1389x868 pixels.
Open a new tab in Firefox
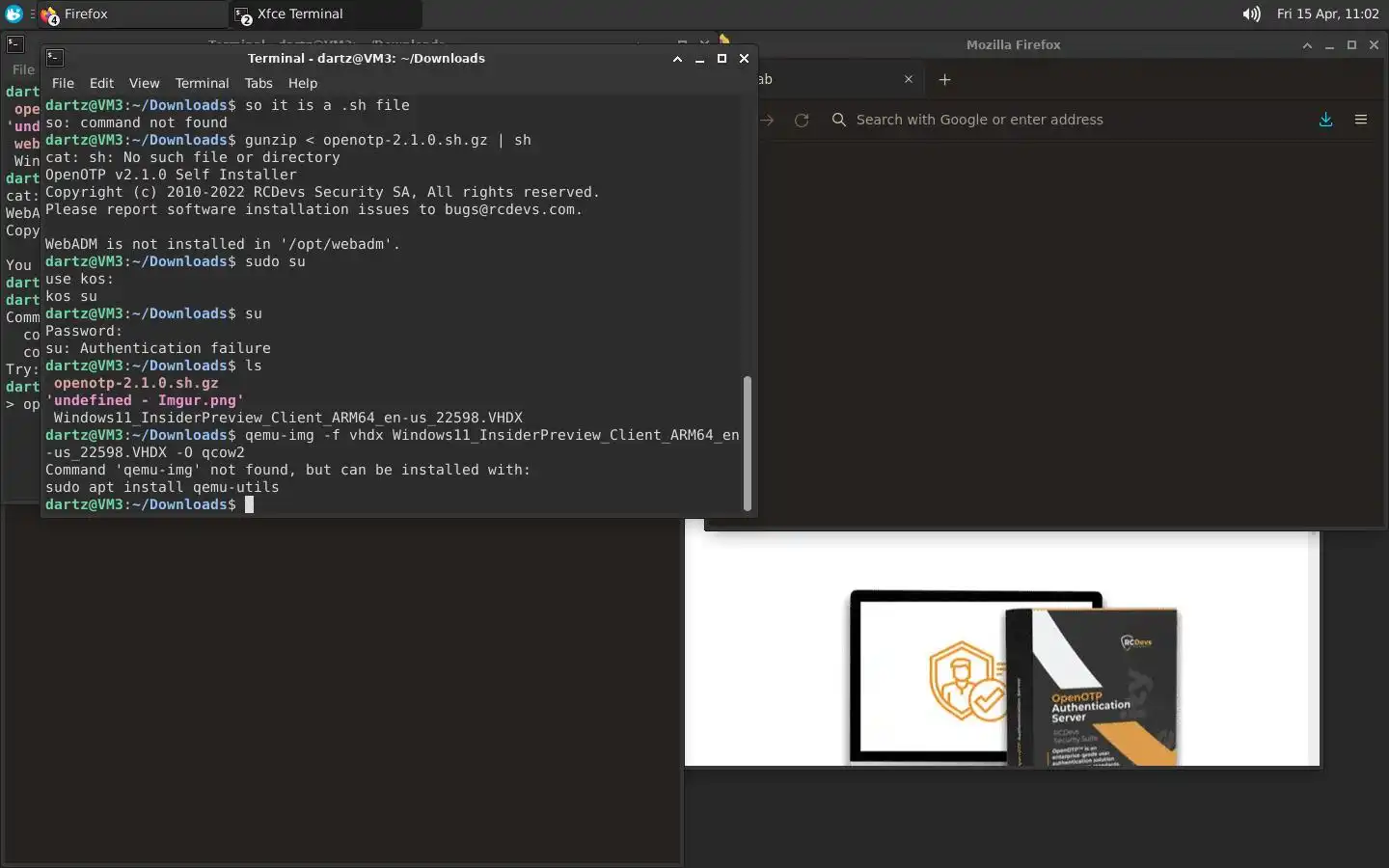click(944, 79)
